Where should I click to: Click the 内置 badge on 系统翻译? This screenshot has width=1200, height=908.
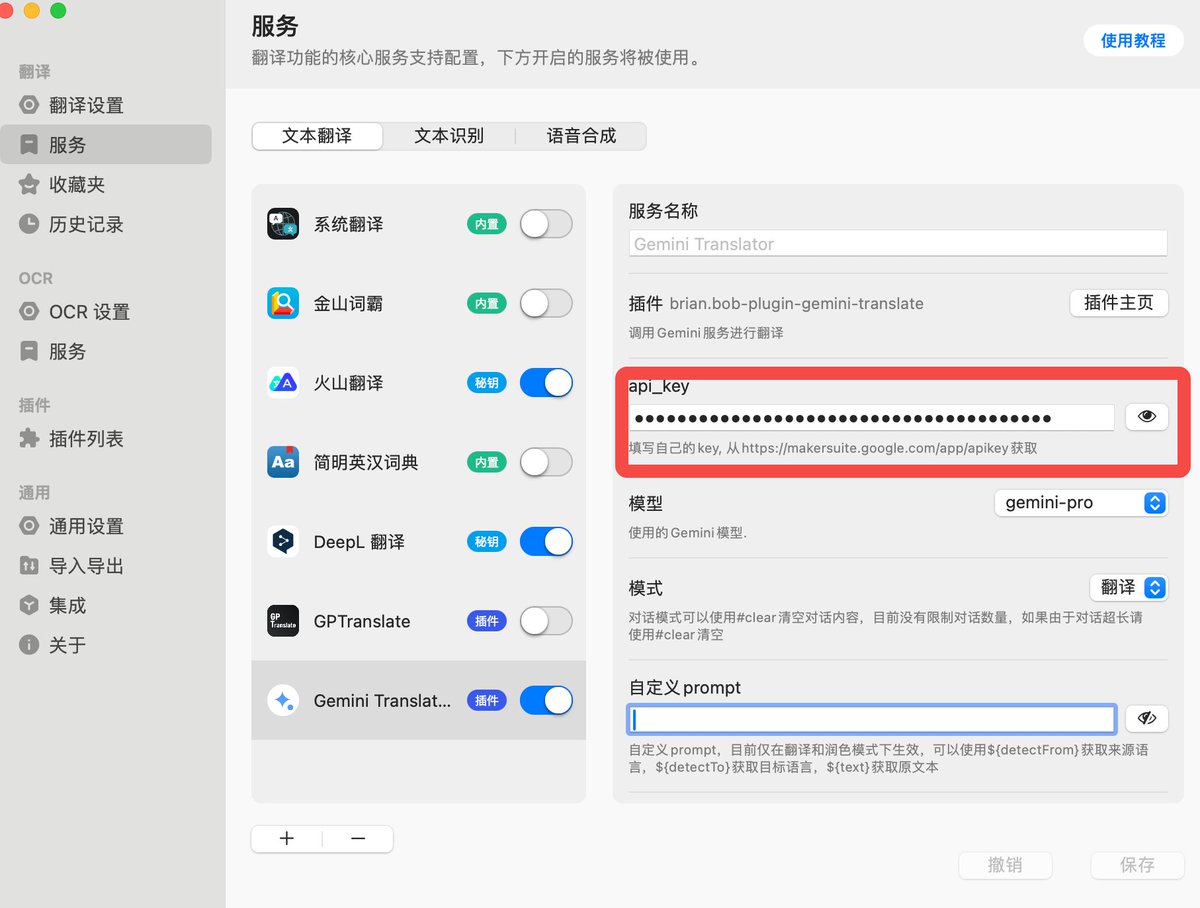[487, 224]
